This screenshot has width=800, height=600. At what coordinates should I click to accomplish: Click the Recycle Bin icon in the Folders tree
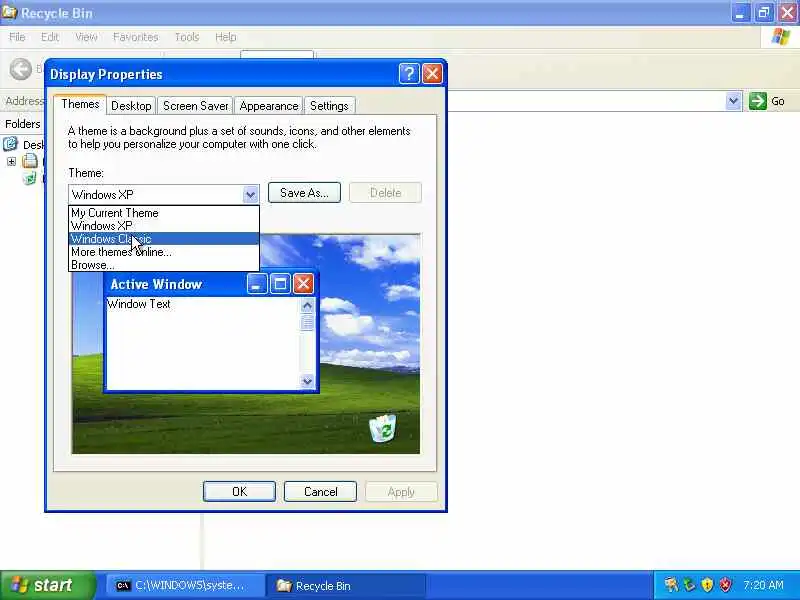pyautogui.click(x=30, y=179)
